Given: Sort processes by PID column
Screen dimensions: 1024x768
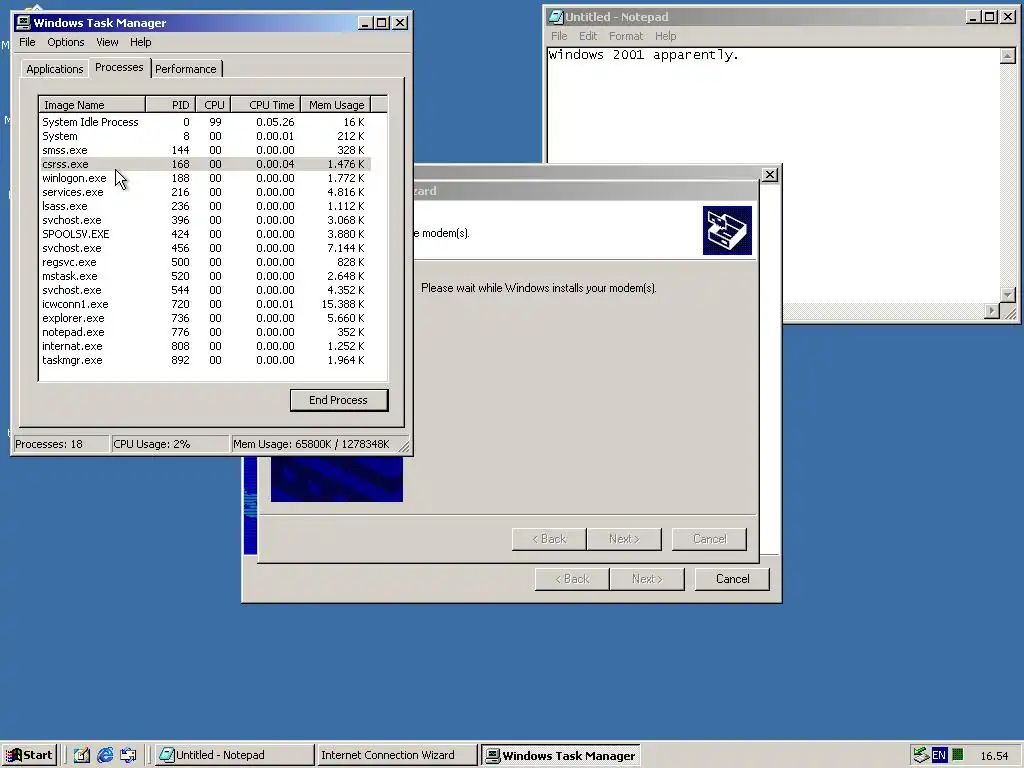Looking at the screenshot, I should [x=170, y=104].
